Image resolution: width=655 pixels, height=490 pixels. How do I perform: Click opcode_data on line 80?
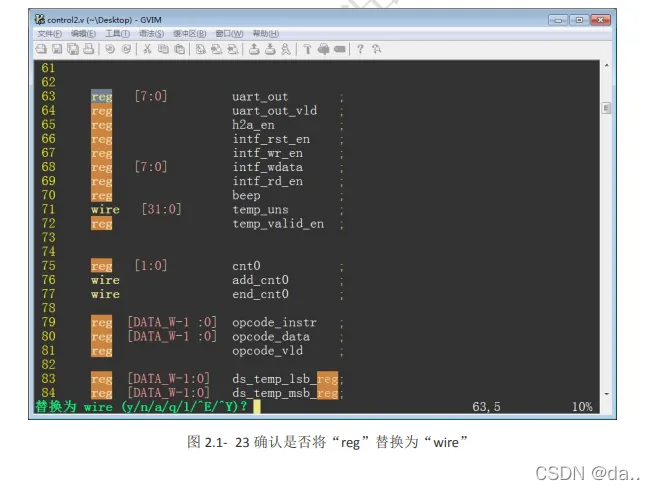click(x=271, y=337)
